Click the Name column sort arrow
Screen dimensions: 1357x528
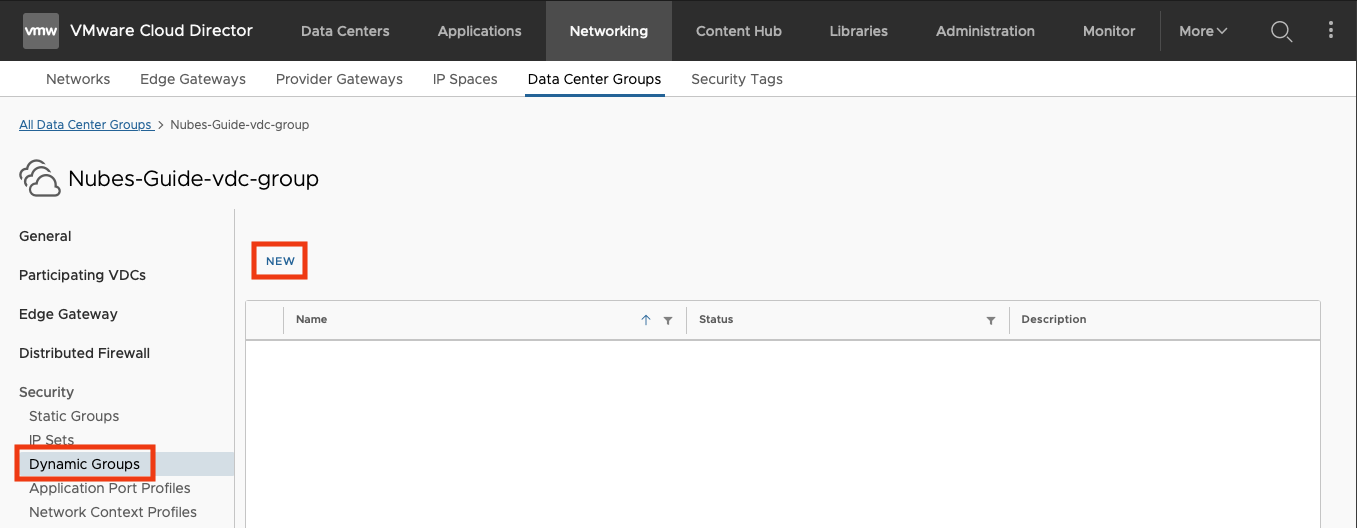point(646,320)
